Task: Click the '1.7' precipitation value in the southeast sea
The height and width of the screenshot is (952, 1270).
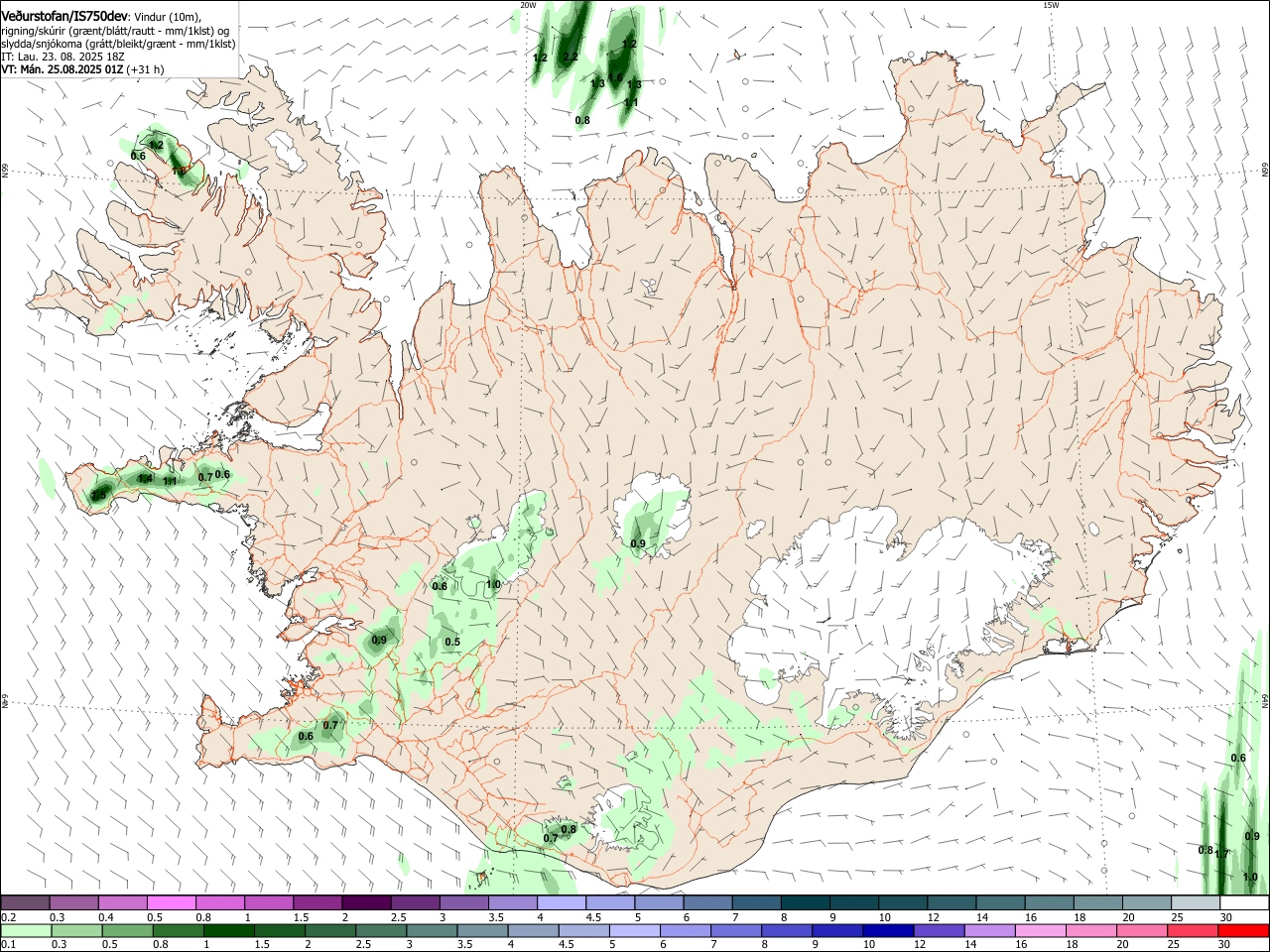Action: pos(1222,854)
